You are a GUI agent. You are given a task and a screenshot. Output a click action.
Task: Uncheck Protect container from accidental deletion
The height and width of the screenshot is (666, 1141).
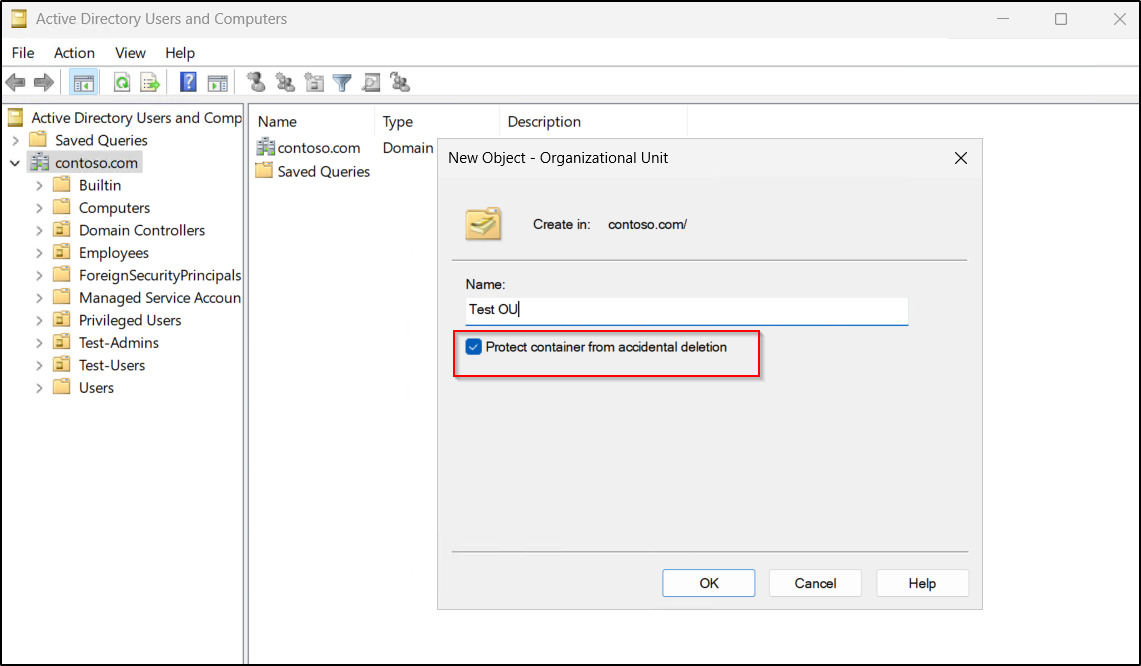pyautogui.click(x=473, y=347)
